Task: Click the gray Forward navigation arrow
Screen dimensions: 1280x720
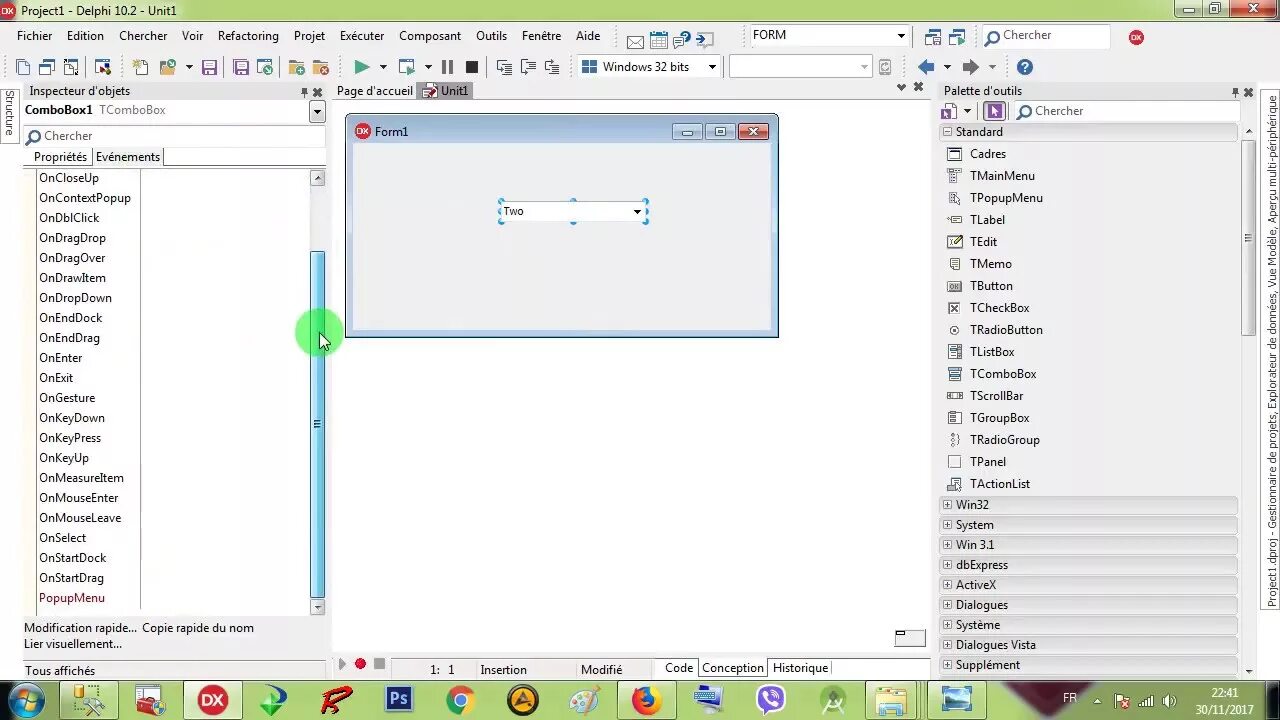Action: tap(970, 67)
